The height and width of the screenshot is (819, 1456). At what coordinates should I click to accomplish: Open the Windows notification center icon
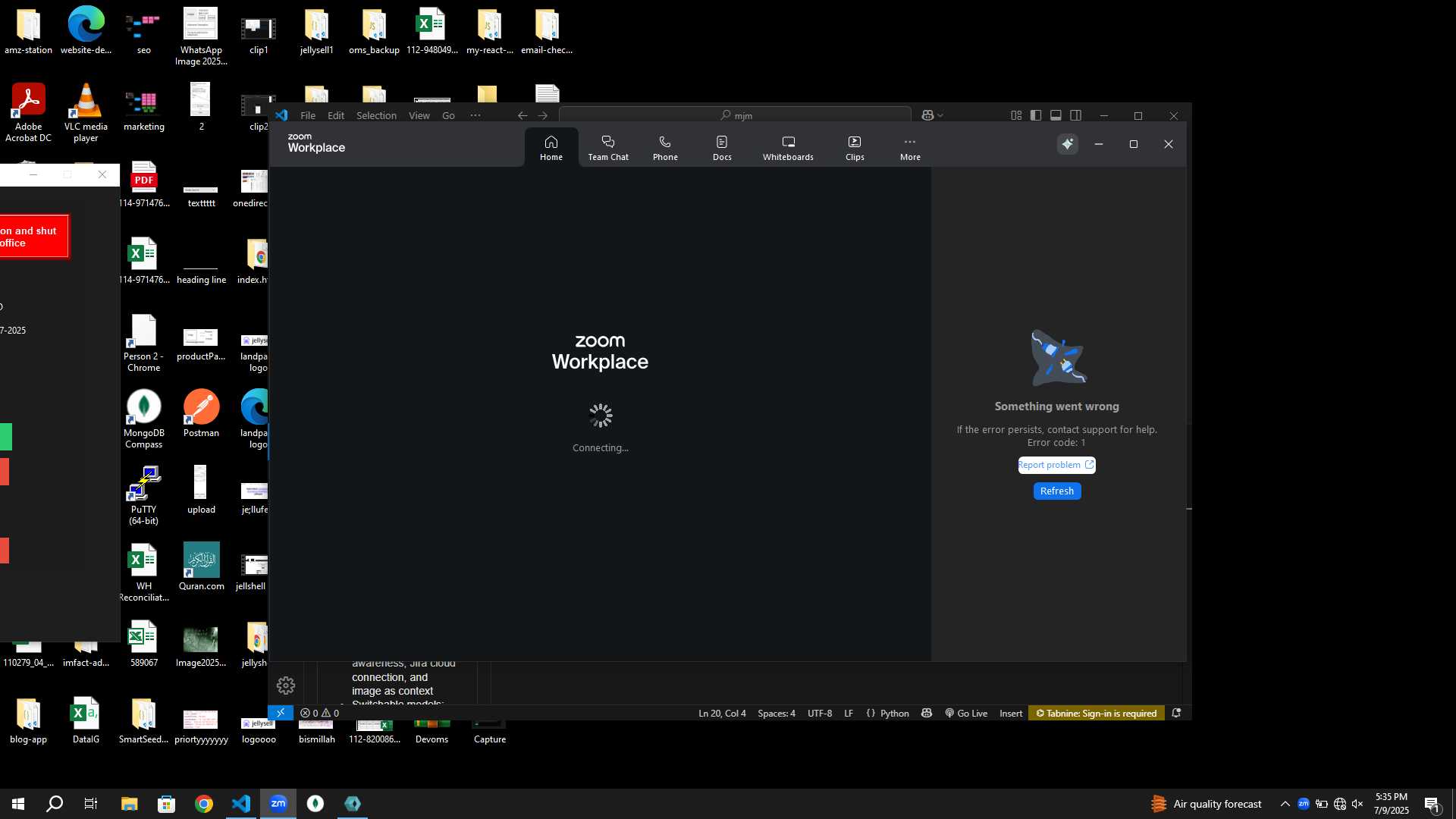coord(1432,805)
